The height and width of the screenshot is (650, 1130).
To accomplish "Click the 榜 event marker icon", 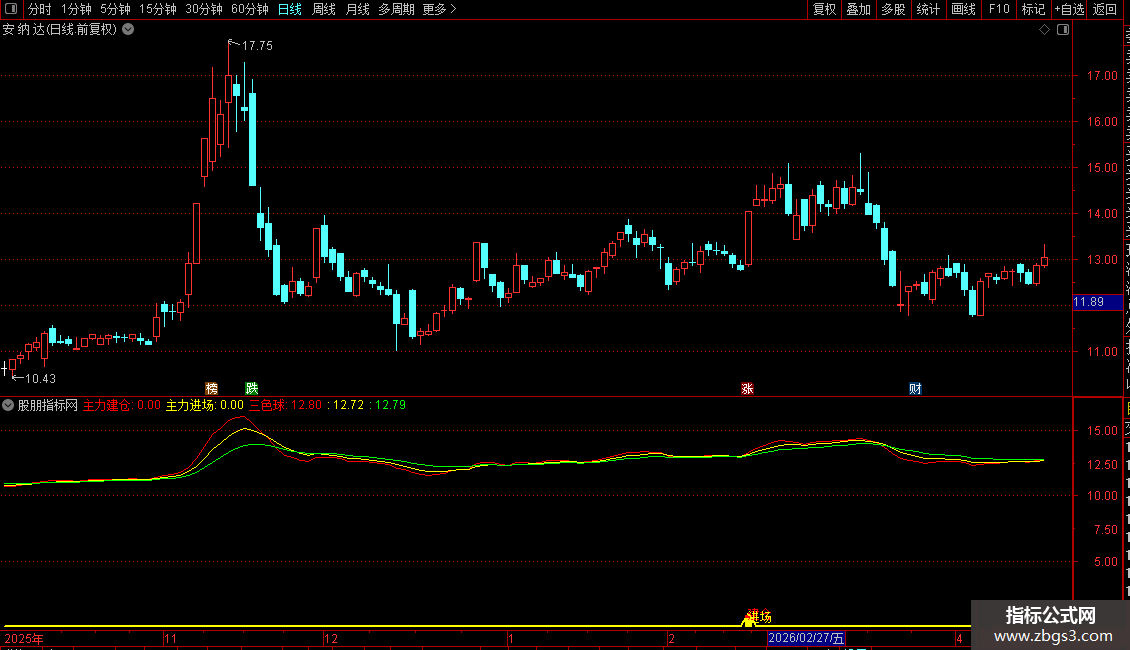I will tap(211, 388).
